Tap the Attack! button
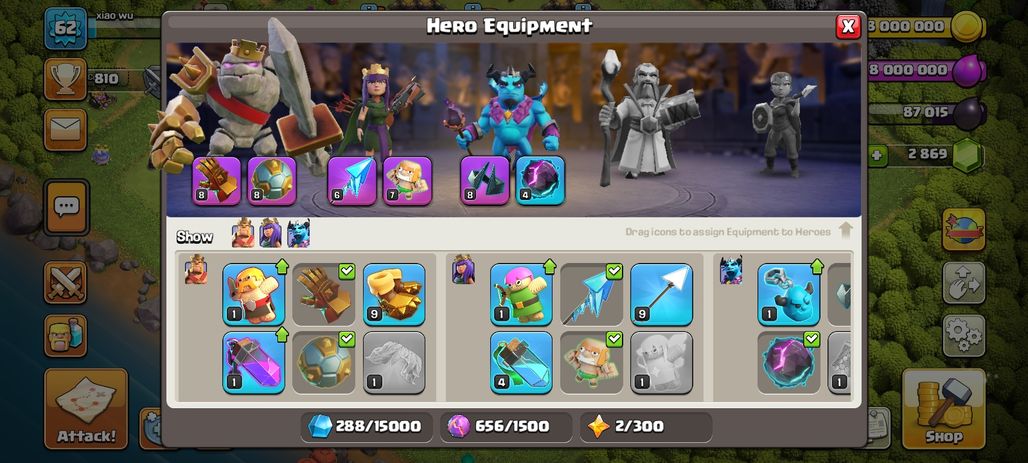 point(86,409)
